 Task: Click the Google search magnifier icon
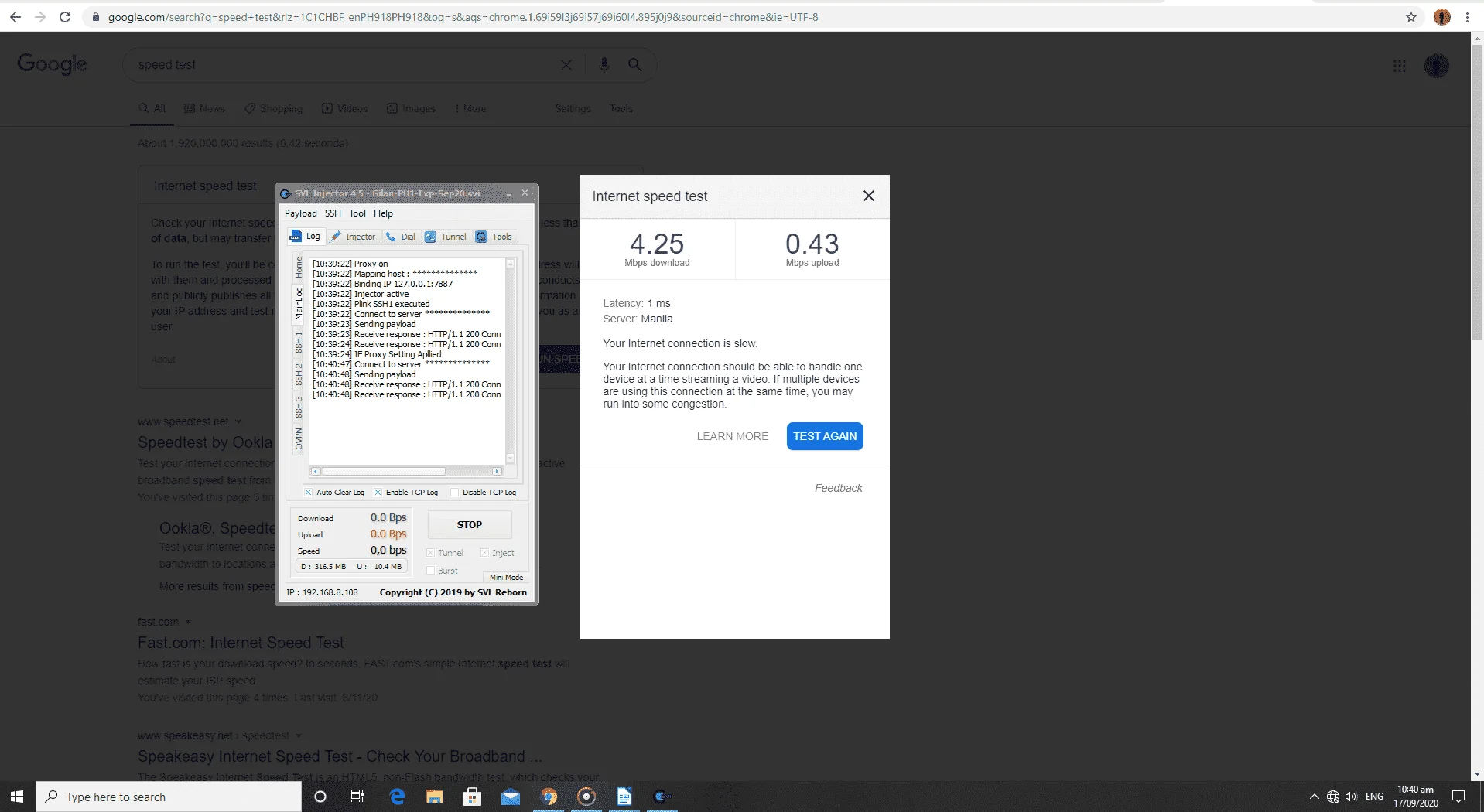click(x=634, y=65)
